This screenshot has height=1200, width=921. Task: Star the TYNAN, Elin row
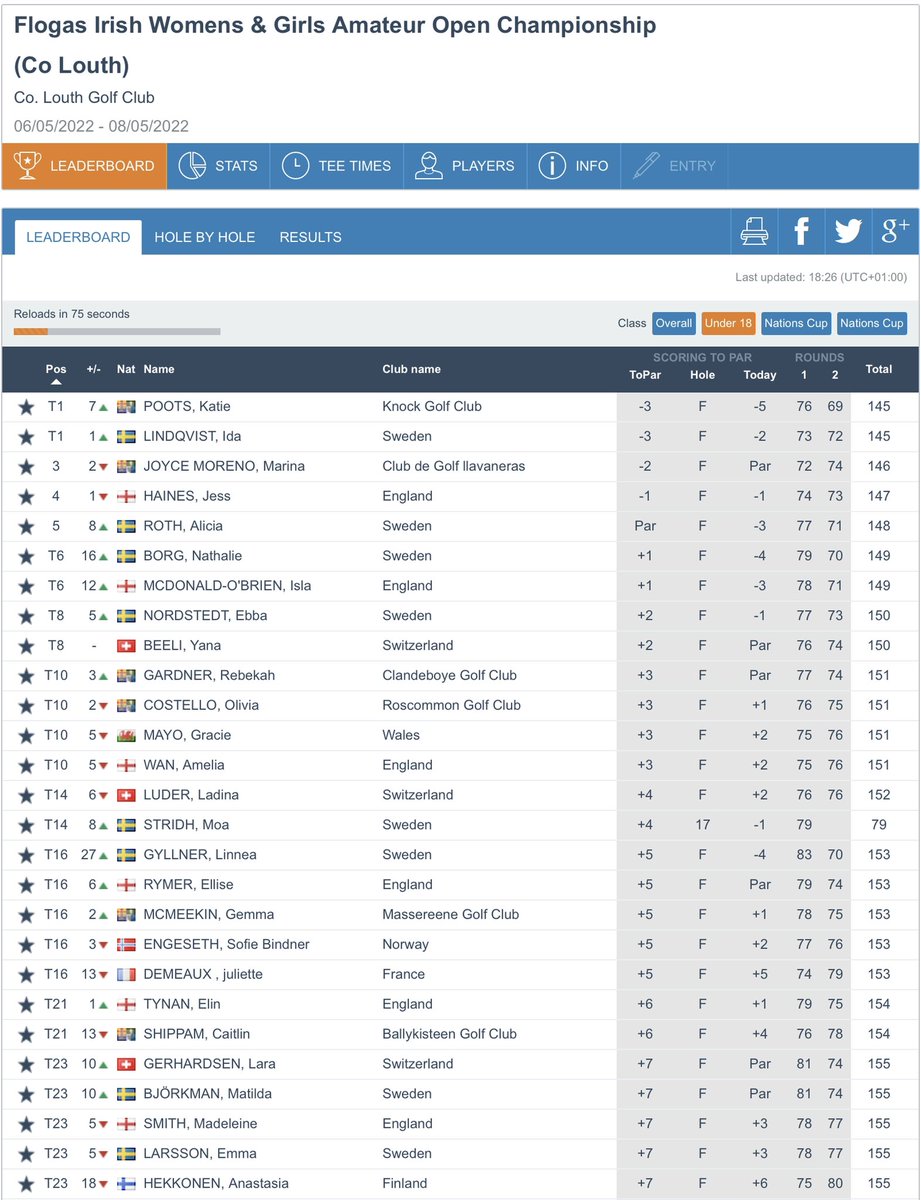pos(25,1005)
